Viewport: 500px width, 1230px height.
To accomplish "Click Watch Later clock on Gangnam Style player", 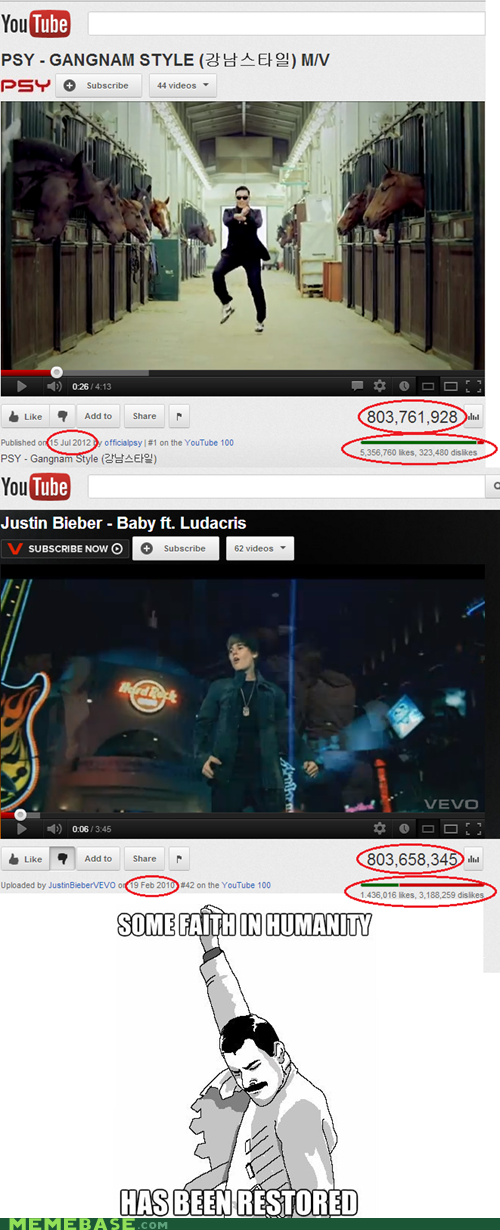I will pos(403,385).
